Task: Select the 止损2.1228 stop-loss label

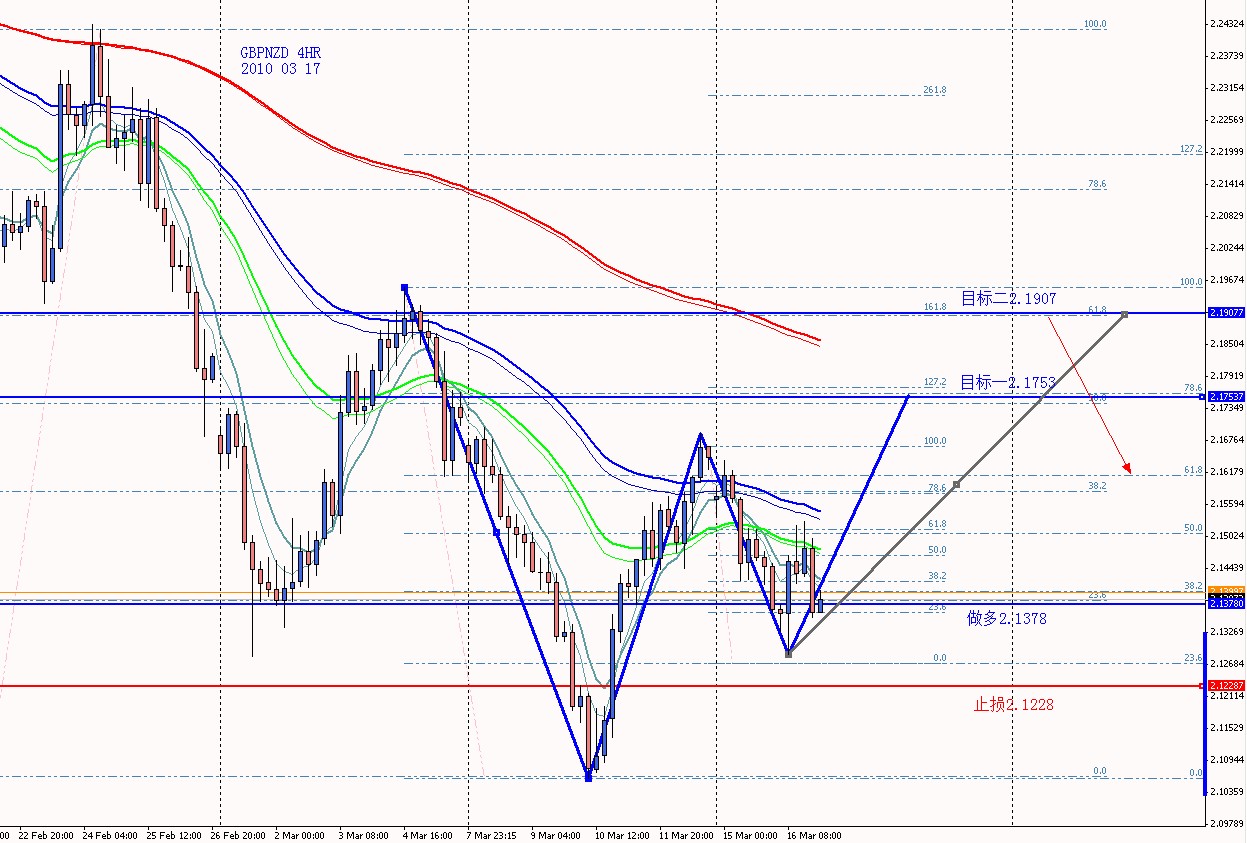Action: (x=1014, y=704)
